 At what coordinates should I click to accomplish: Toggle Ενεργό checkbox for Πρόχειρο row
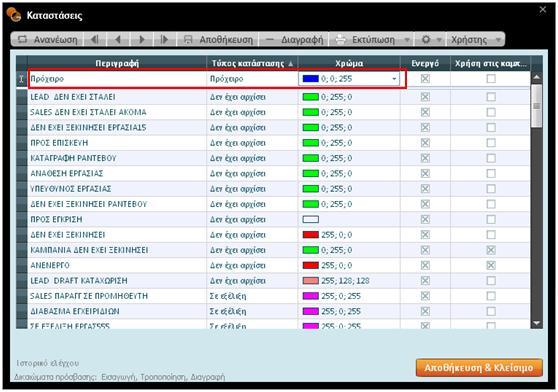[x=425, y=79]
